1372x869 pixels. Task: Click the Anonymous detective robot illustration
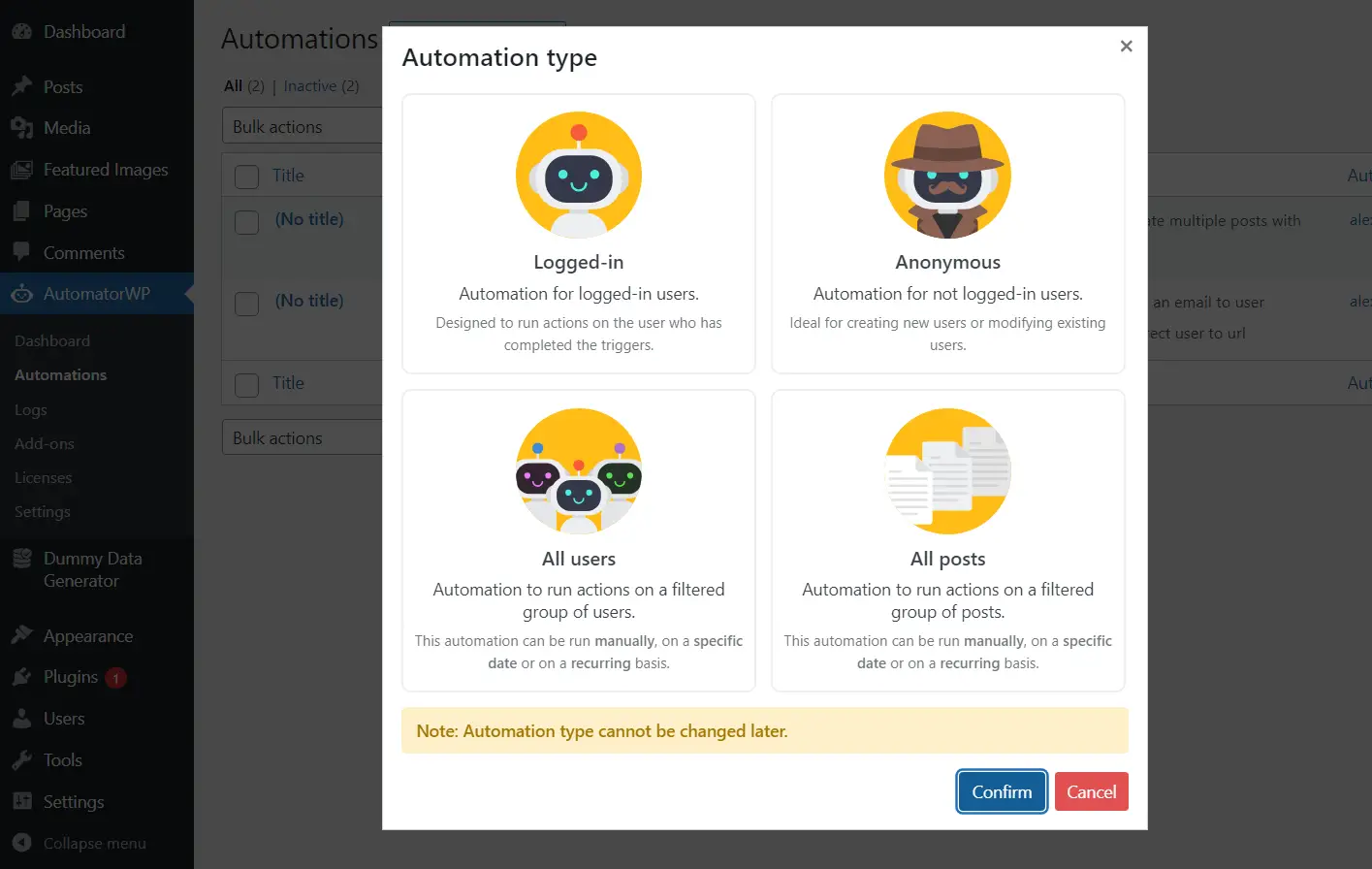pos(948,176)
